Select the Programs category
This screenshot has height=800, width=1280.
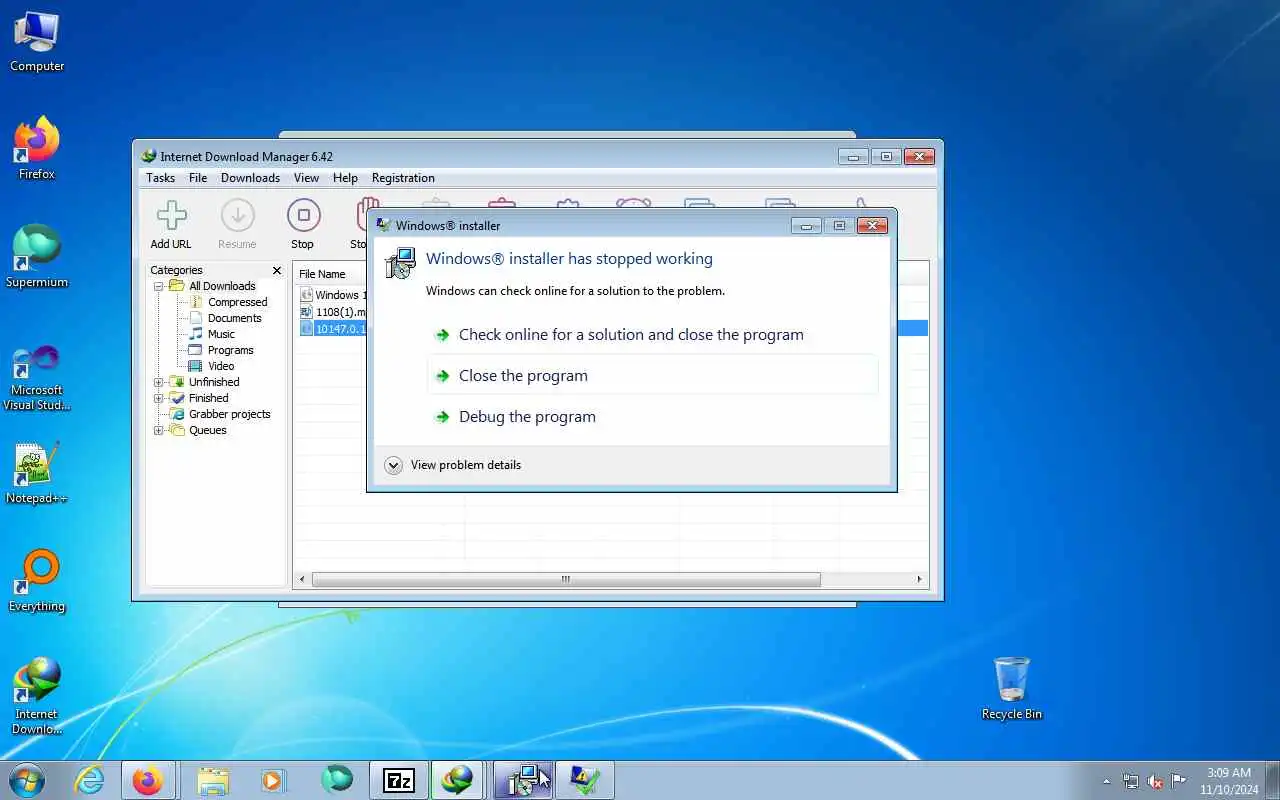click(x=230, y=350)
